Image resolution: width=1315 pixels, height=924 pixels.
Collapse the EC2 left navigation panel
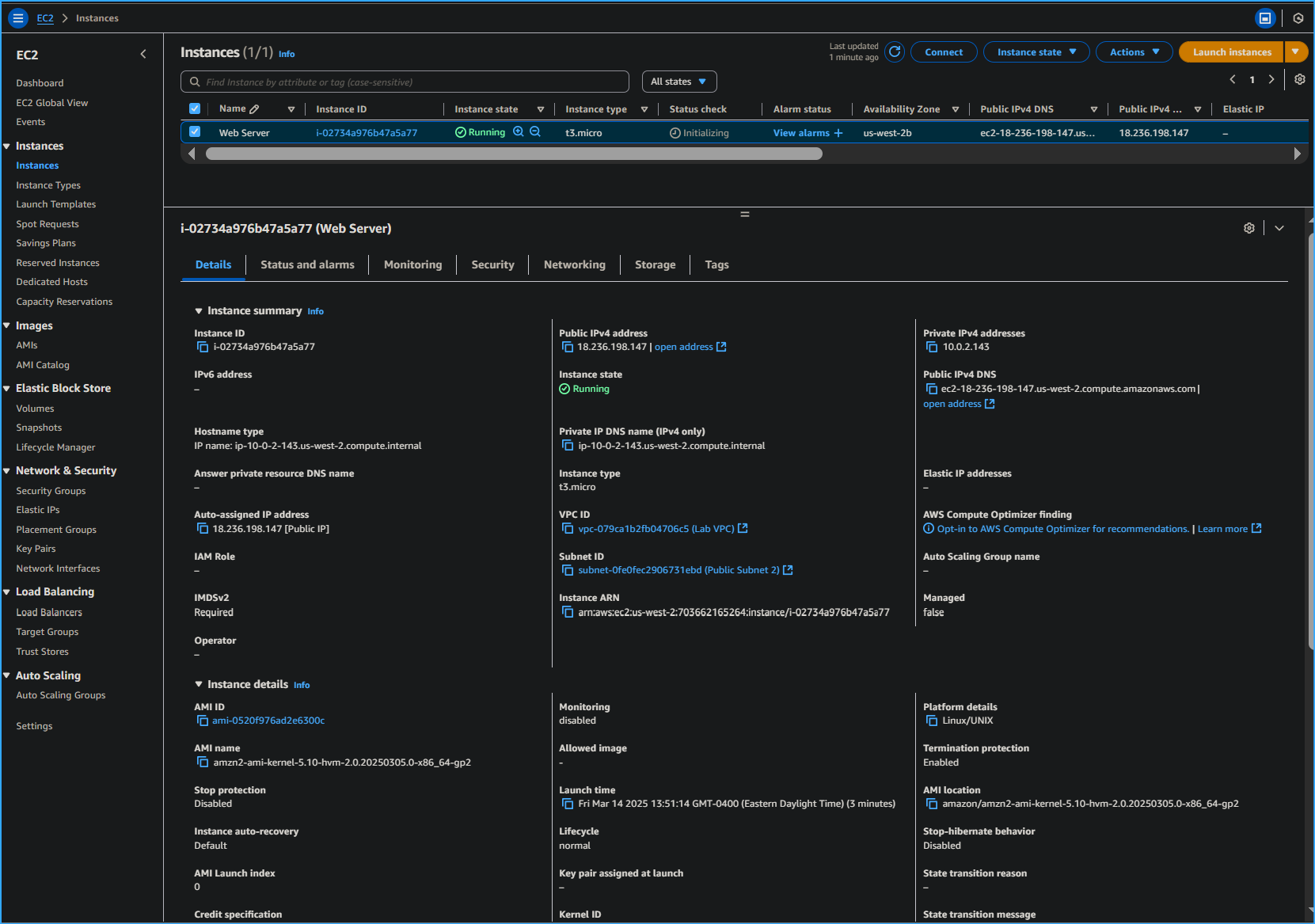[x=143, y=54]
